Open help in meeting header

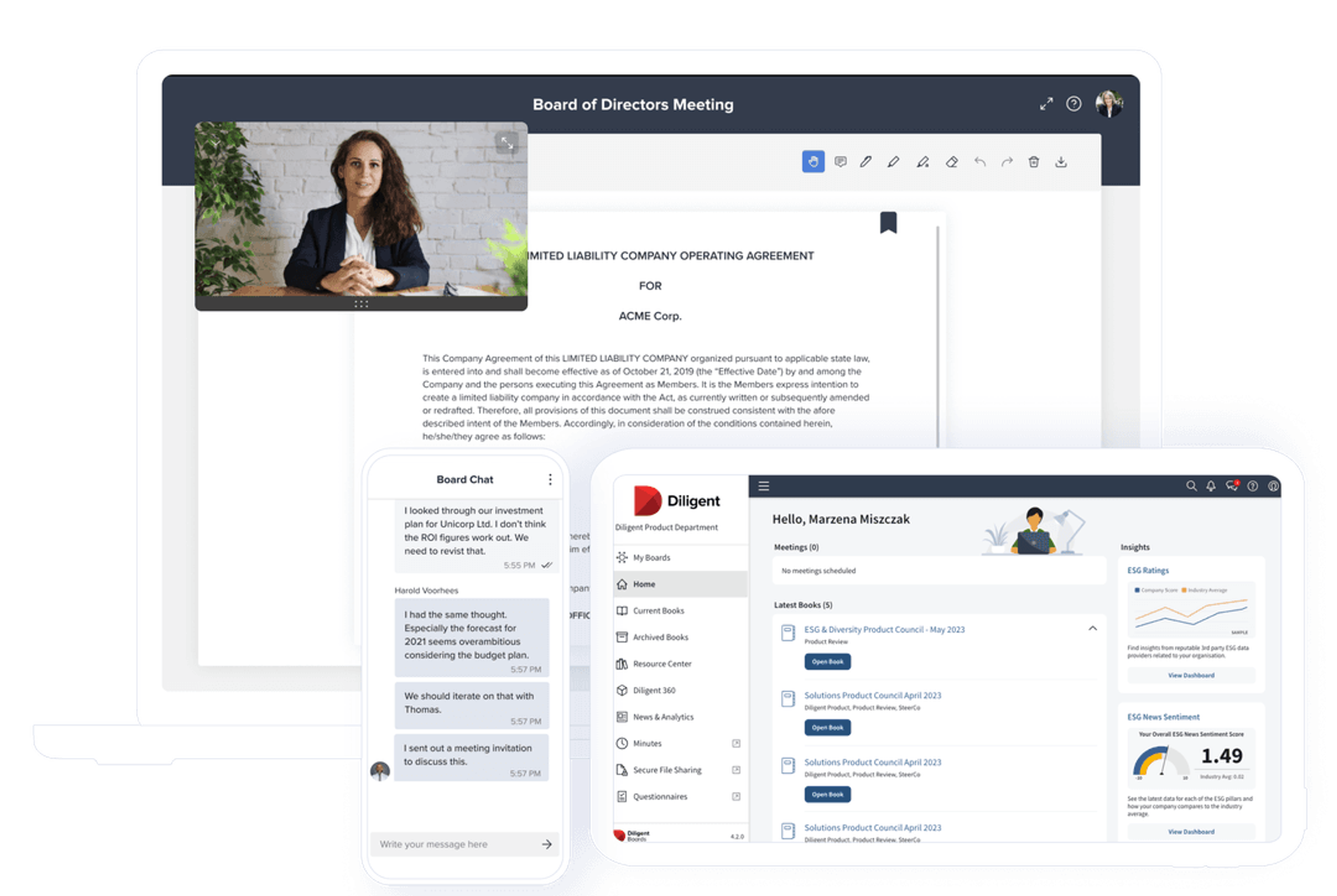[x=1073, y=104]
